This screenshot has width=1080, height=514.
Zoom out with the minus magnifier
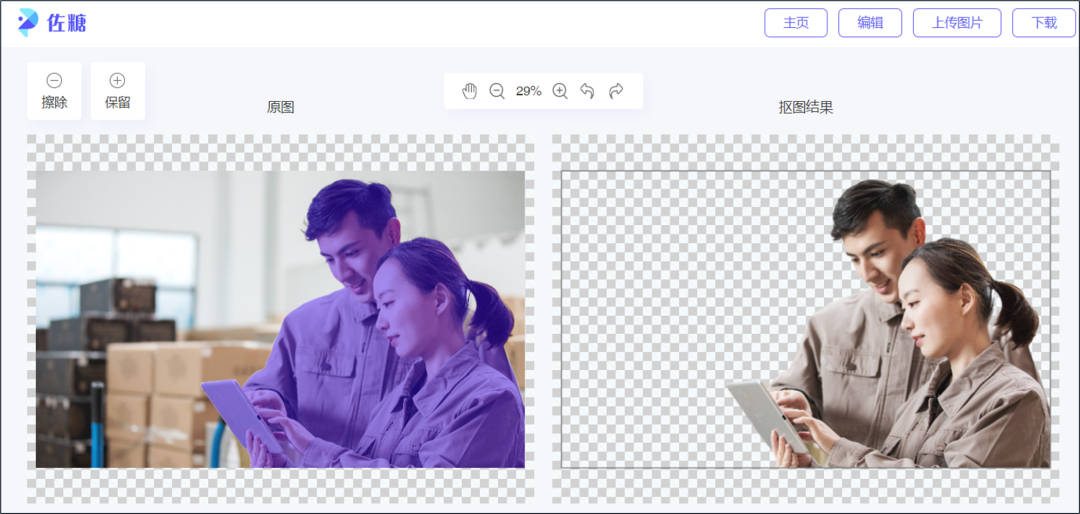coord(497,91)
